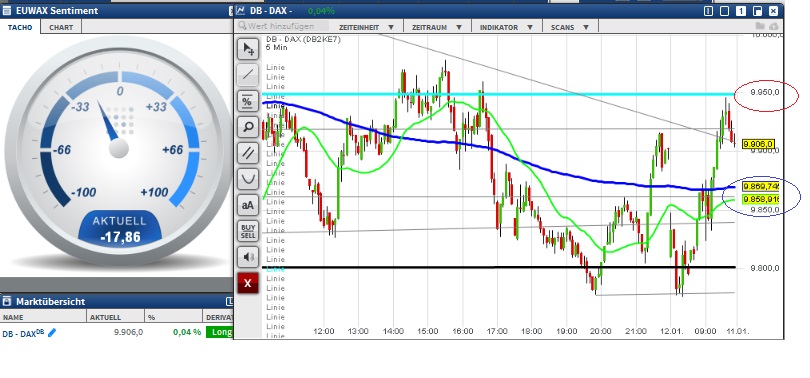Click the red X delete drawings button
The width and height of the screenshot is (810, 378).
click(248, 283)
